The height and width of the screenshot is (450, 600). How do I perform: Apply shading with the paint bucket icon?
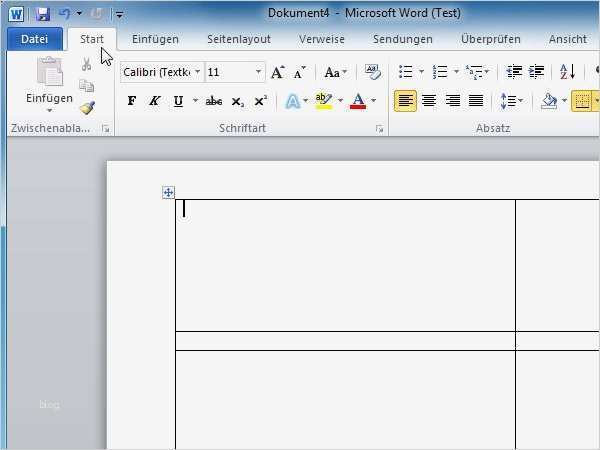click(x=549, y=101)
